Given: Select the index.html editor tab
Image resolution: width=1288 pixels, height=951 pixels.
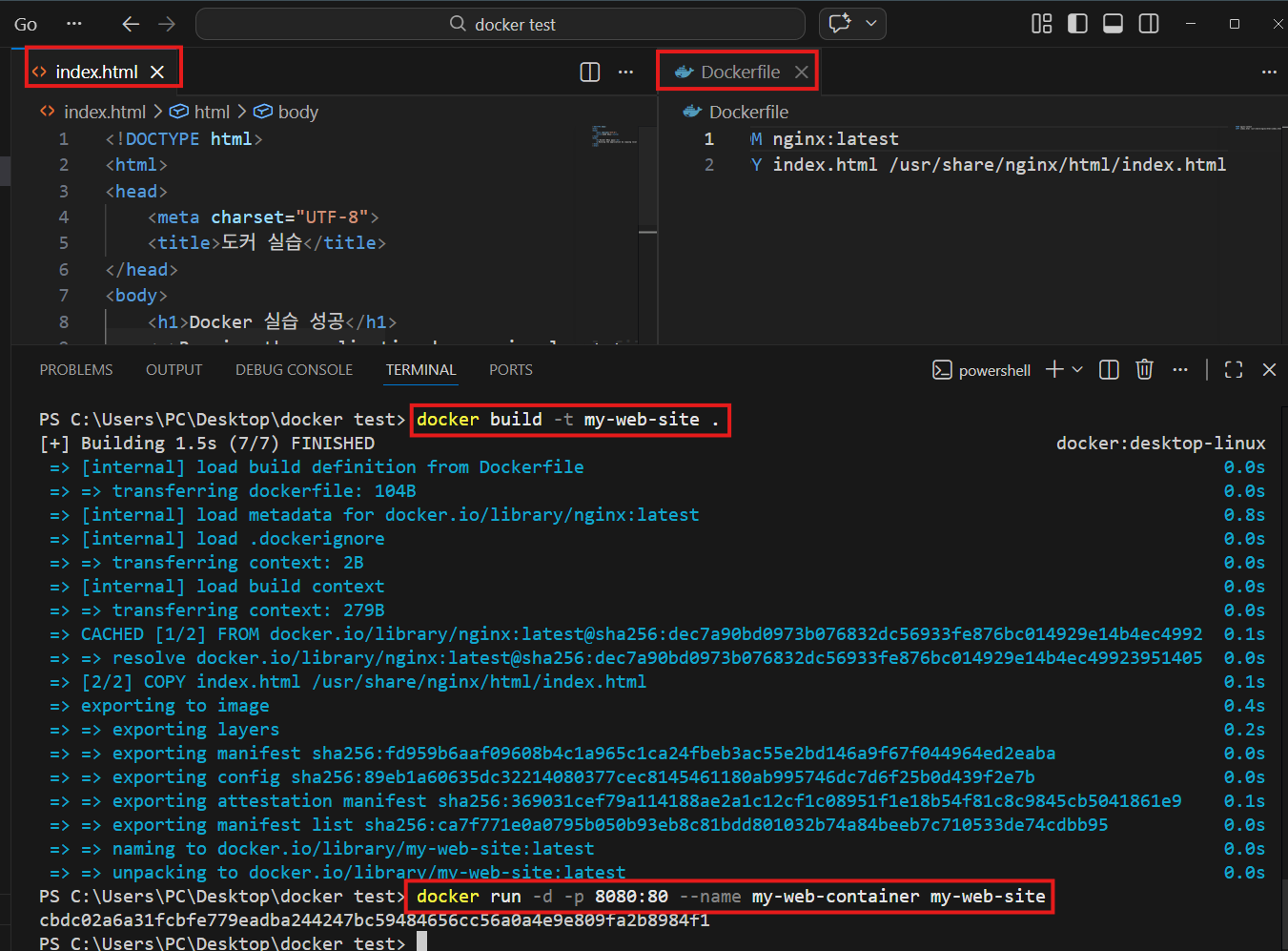Looking at the screenshot, I should pyautogui.click(x=96, y=72).
